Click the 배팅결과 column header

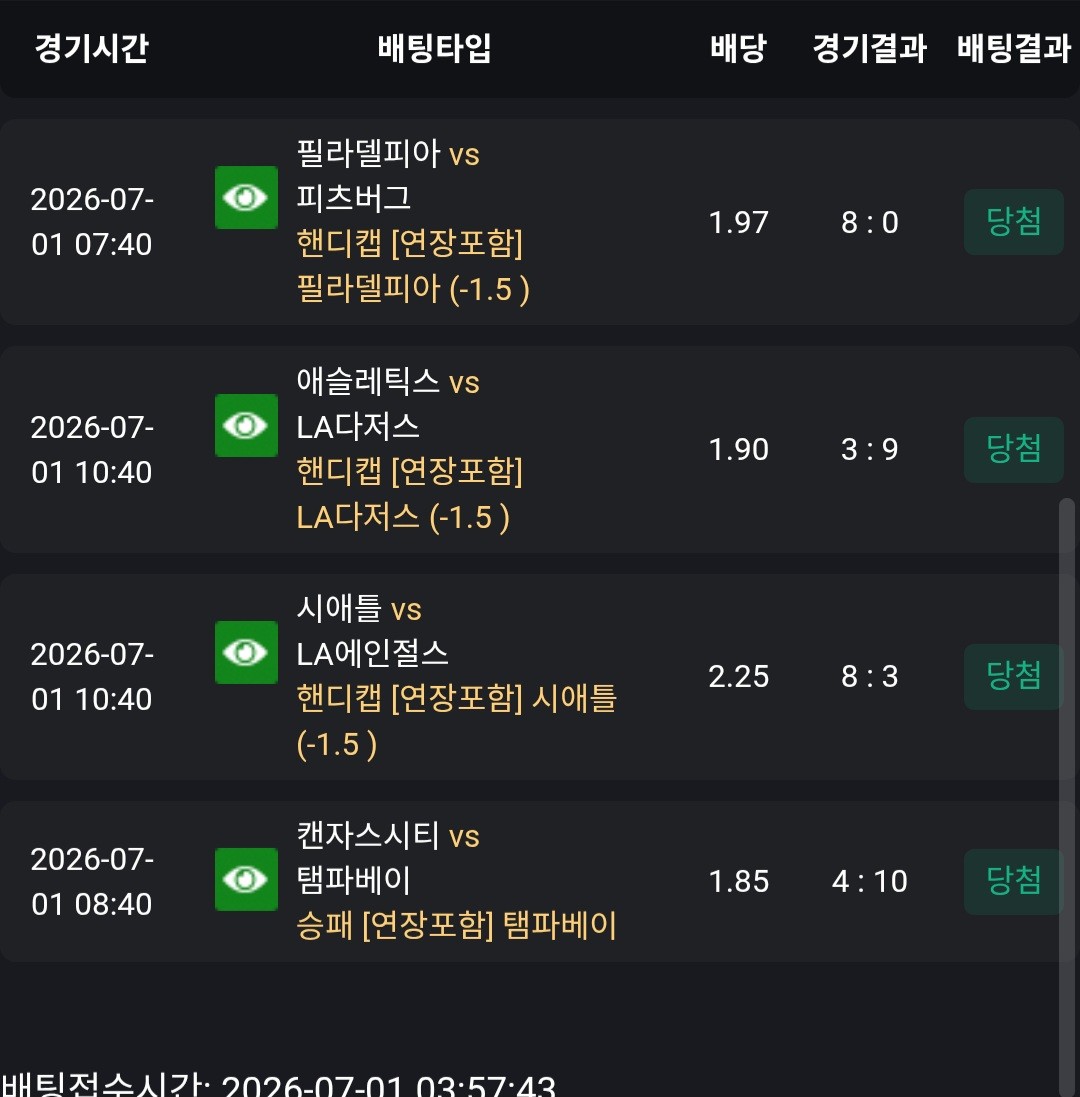click(1014, 48)
